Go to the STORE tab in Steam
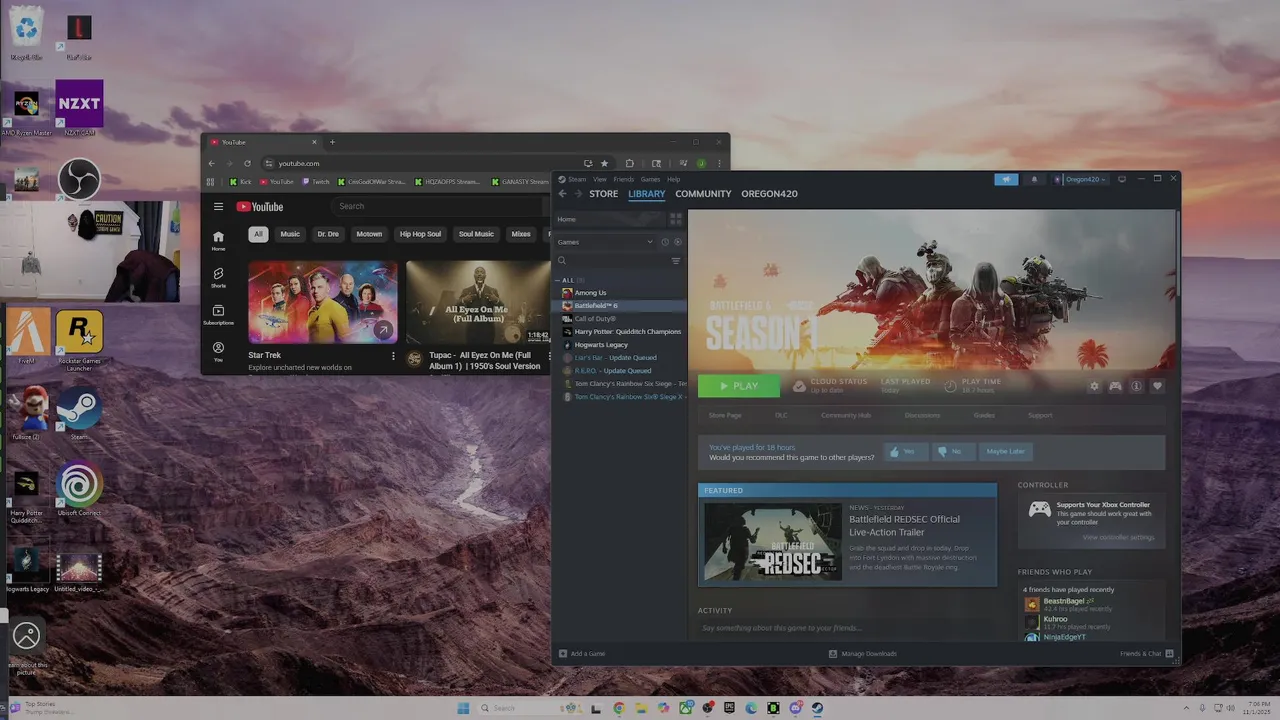 coord(603,194)
